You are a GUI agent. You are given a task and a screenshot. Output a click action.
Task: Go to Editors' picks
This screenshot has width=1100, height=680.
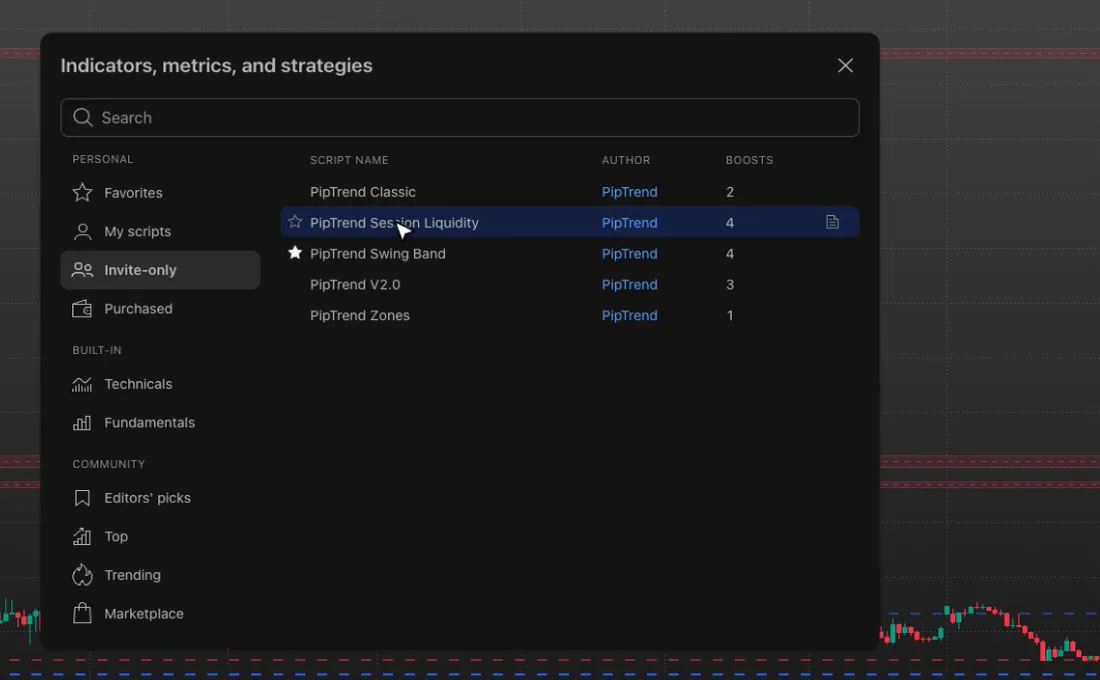(160, 498)
